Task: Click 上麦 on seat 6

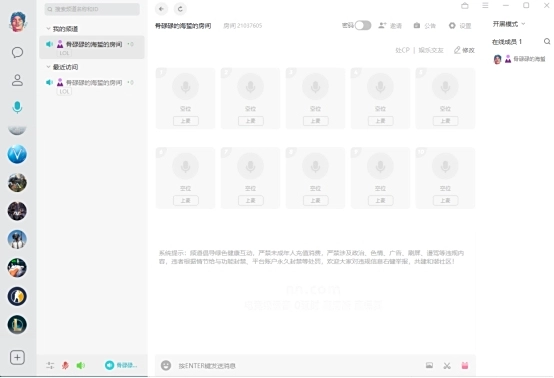Action: [186, 200]
